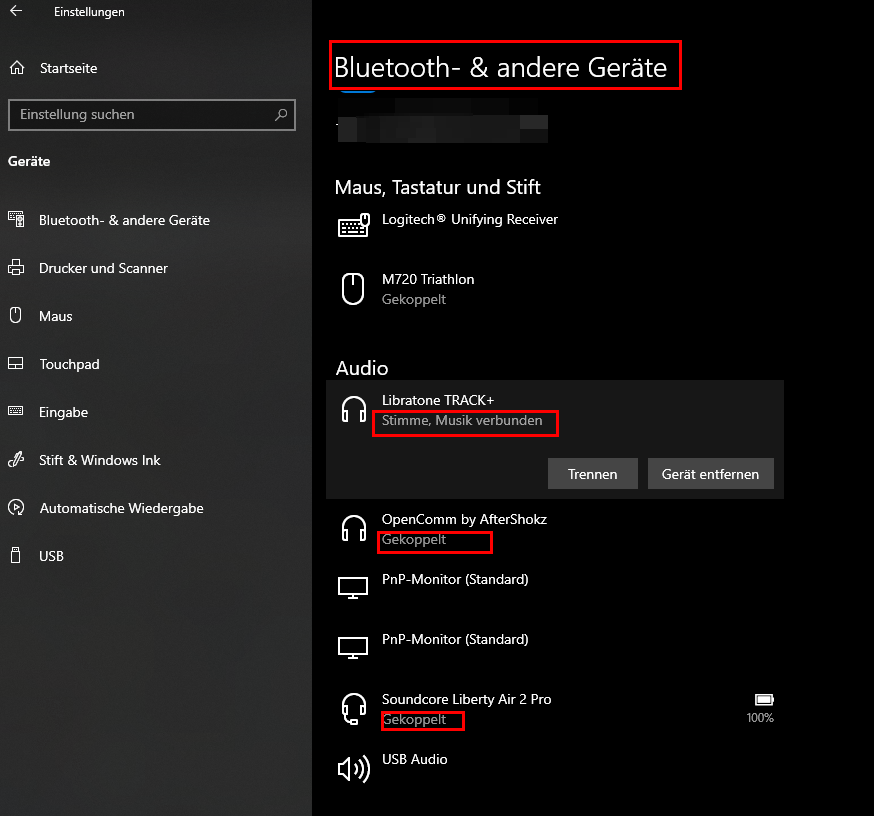The height and width of the screenshot is (816, 874).
Task: Open the USB settings page
Action: pyautogui.click(x=51, y=556)
